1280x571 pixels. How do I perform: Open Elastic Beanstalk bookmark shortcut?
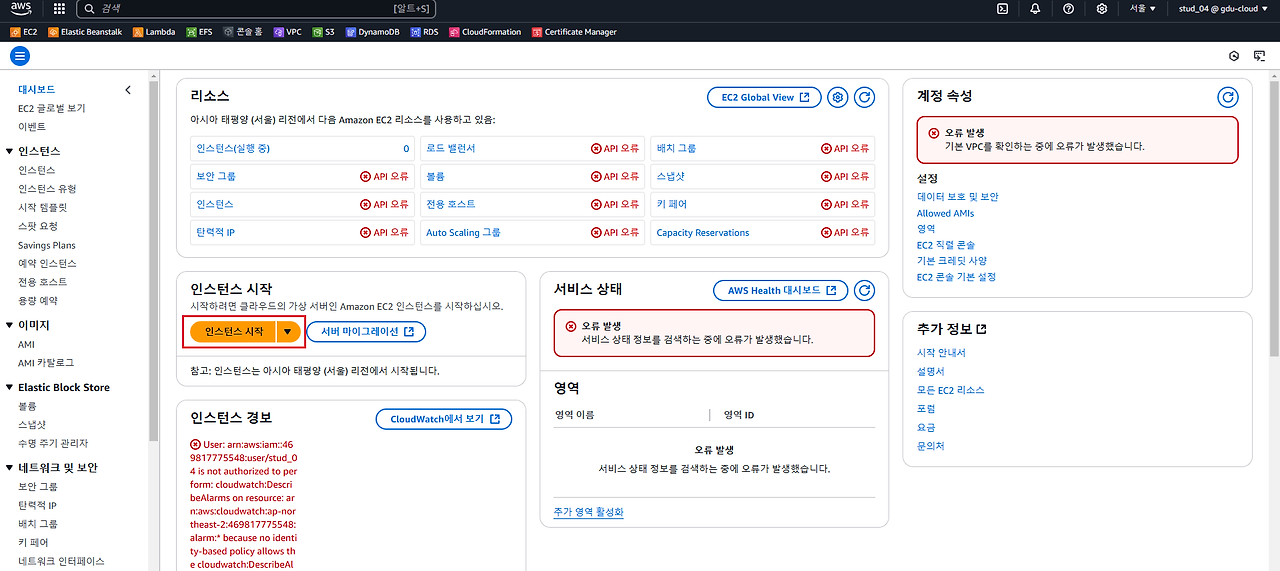[x=87, y=32]
